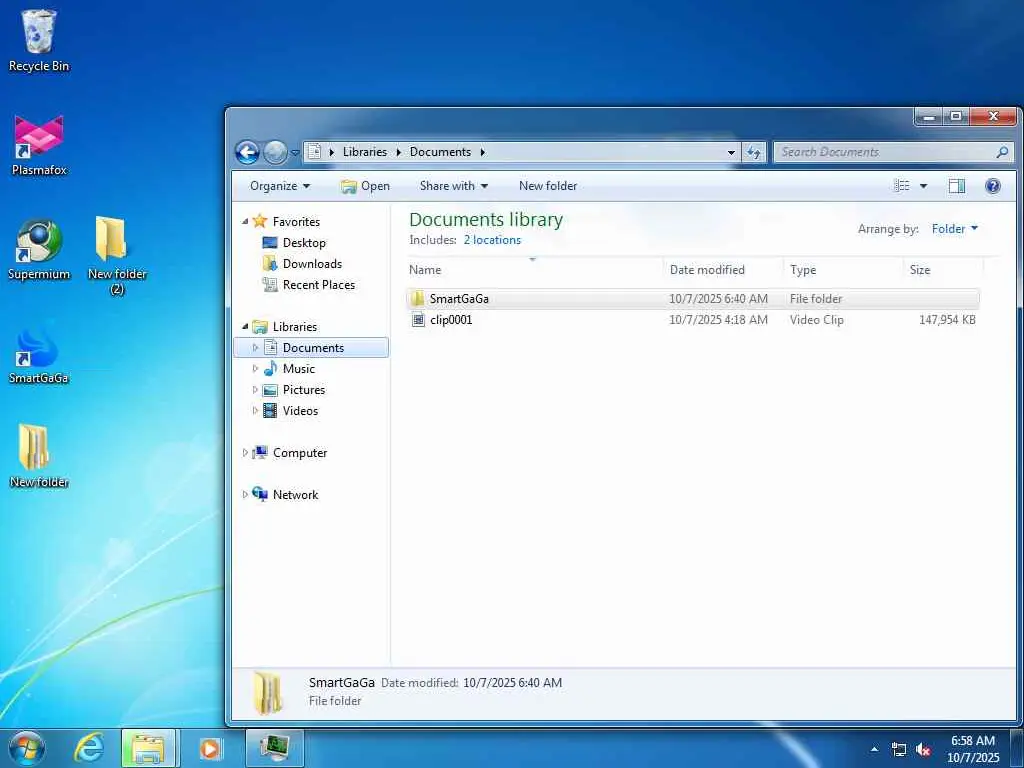Viewport: 1024px width, 768px height.
Task: Click the greyed-out Forward arrow in Explorer
Action: tap(275, 152)
